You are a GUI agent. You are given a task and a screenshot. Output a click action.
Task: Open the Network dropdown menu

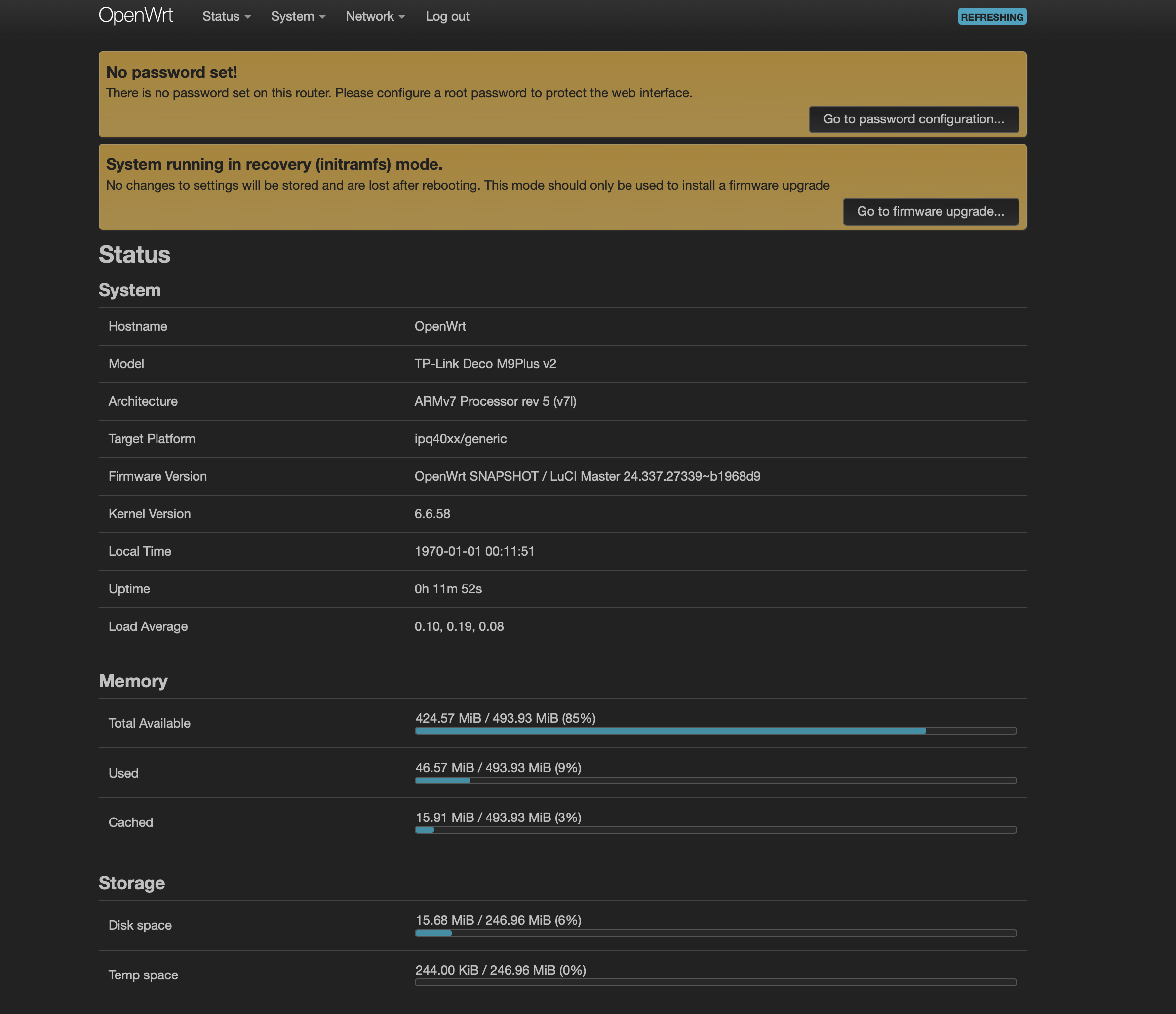375,16
